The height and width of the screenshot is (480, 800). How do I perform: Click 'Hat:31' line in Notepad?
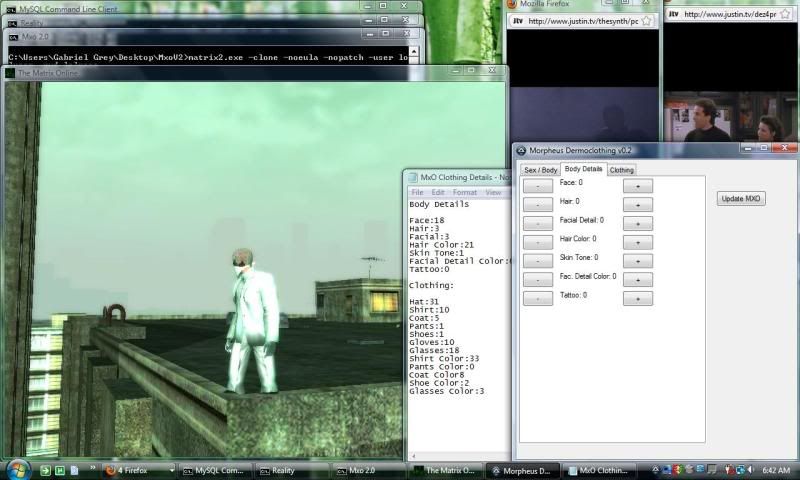[x=424, y=302]
